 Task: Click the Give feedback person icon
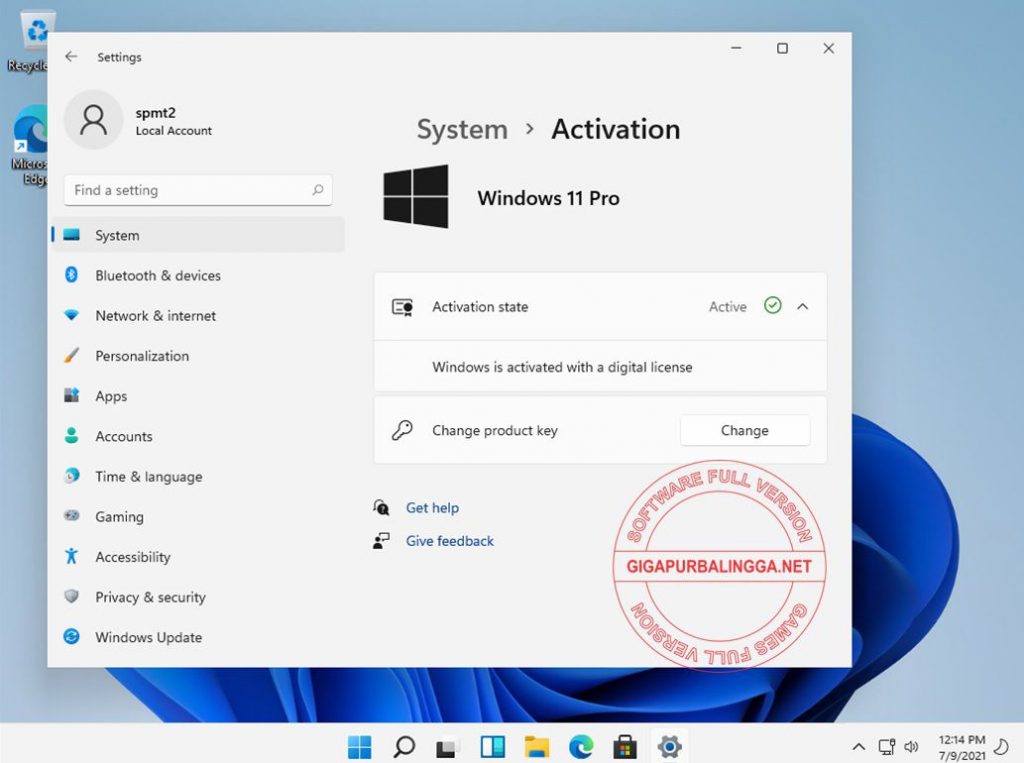pos(381,541)
